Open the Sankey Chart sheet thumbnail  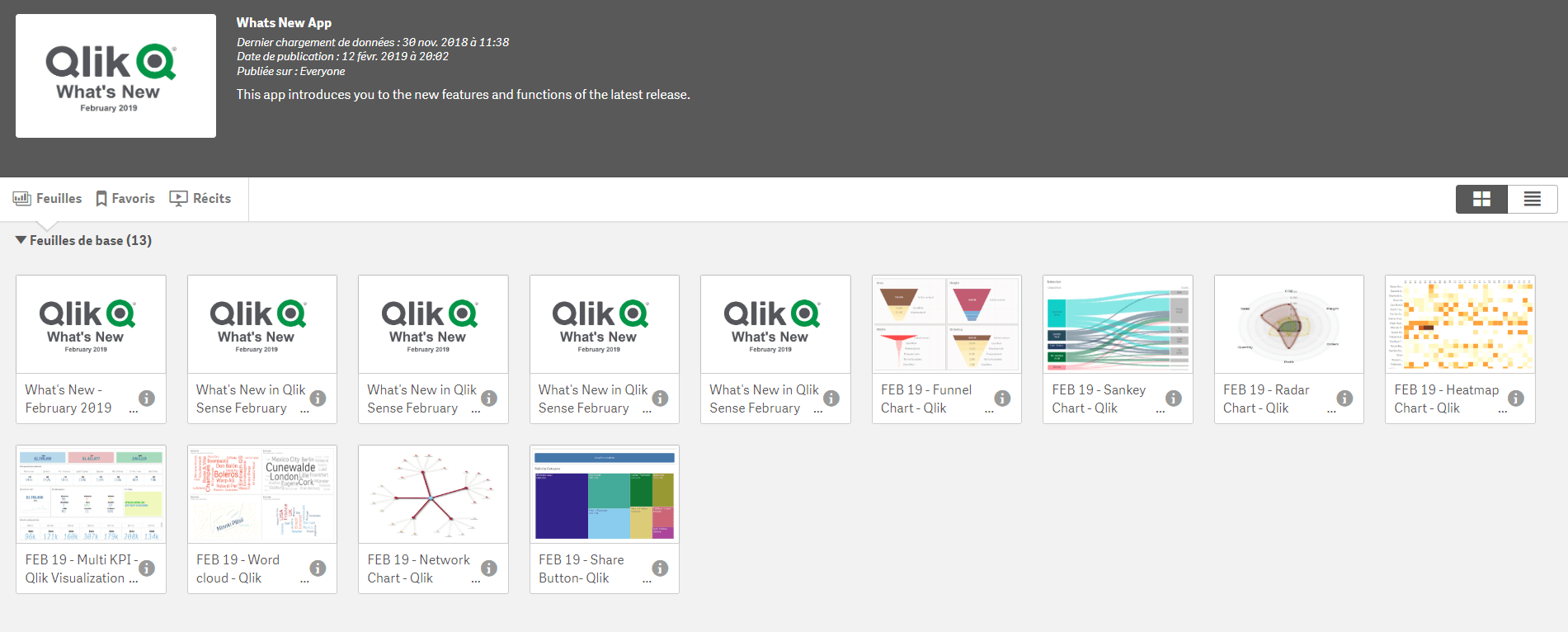1118,324
